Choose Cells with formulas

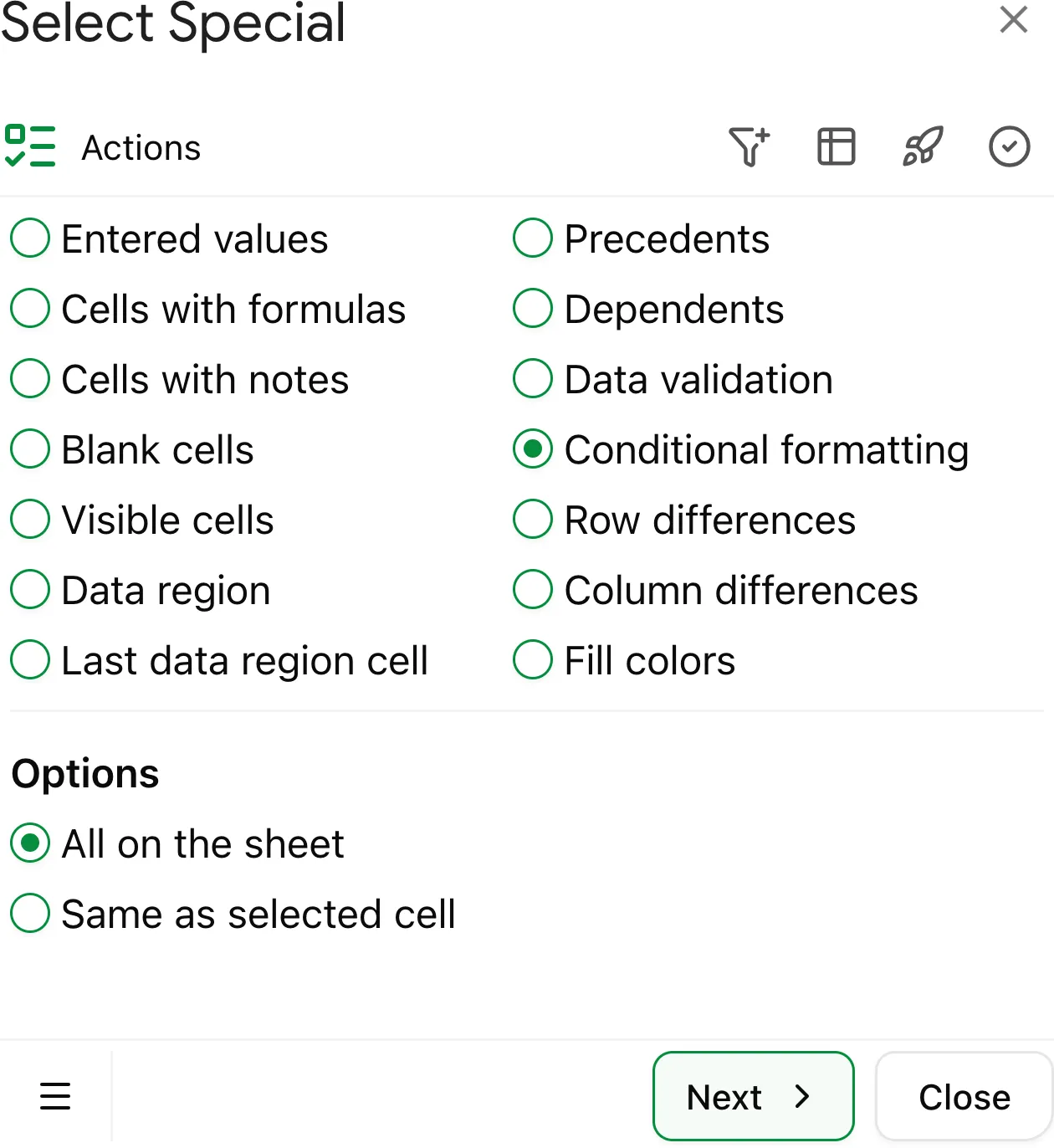pyautogui.click(x=29, y=308)
